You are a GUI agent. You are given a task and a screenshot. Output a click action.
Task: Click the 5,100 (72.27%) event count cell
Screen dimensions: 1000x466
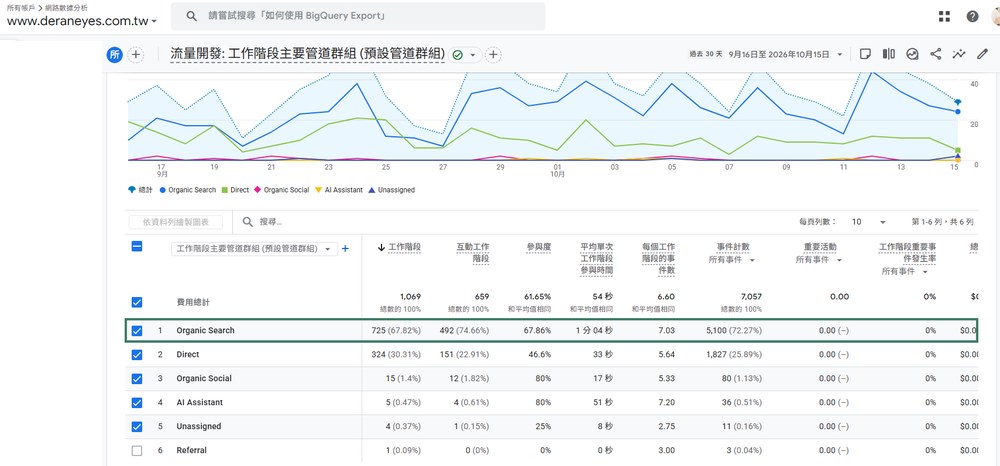click(x=734, y=331)
